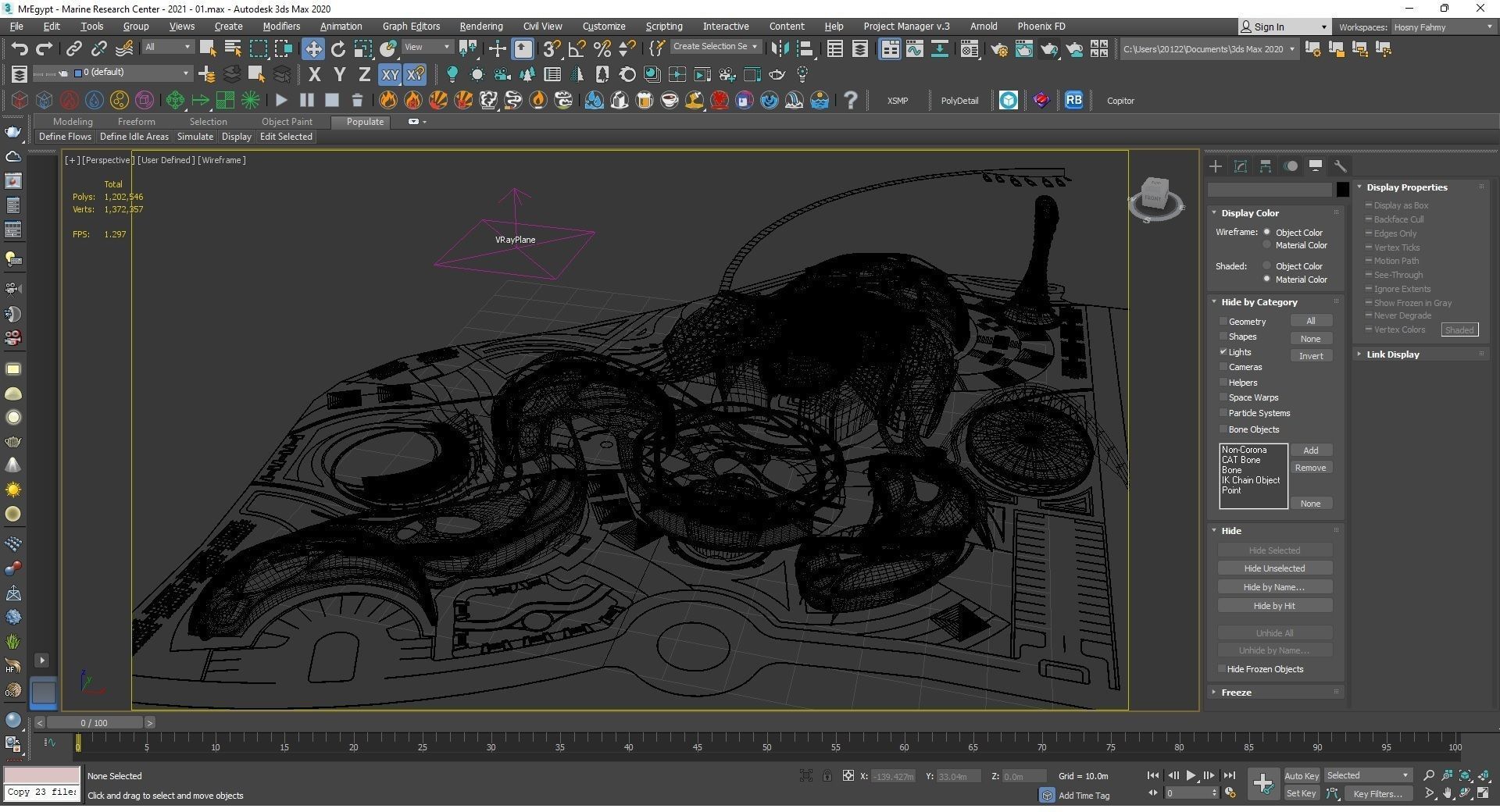Open the Key Filters dialog button
Viewport: 1500px width, 812px height.
tap(1377, 794)
